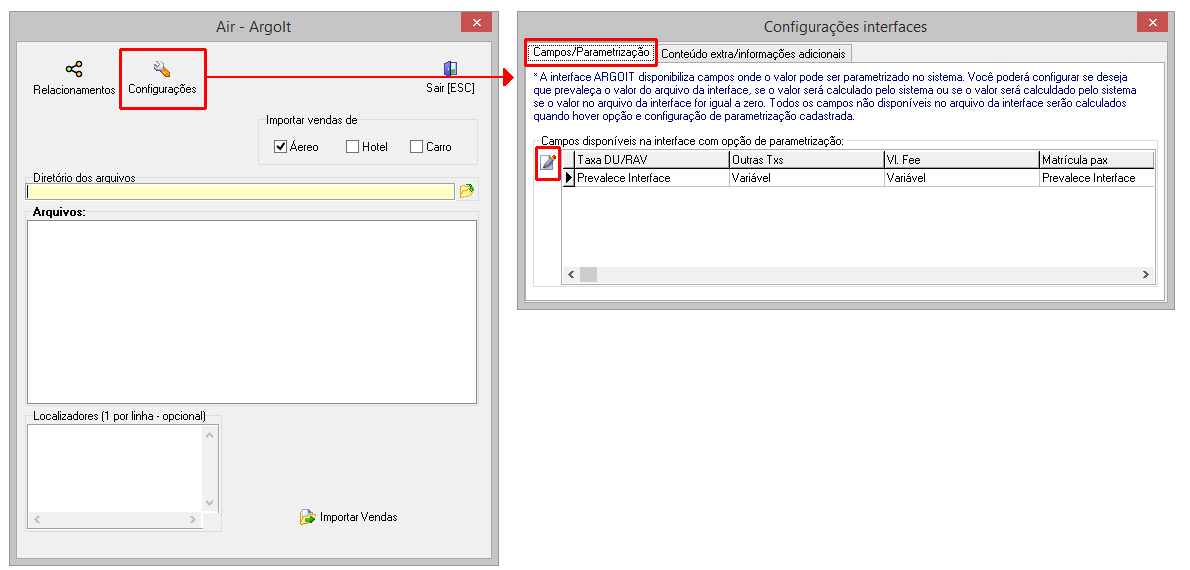
Task: Click the Matrícula pax column header
Action: tap(1097, 160)
